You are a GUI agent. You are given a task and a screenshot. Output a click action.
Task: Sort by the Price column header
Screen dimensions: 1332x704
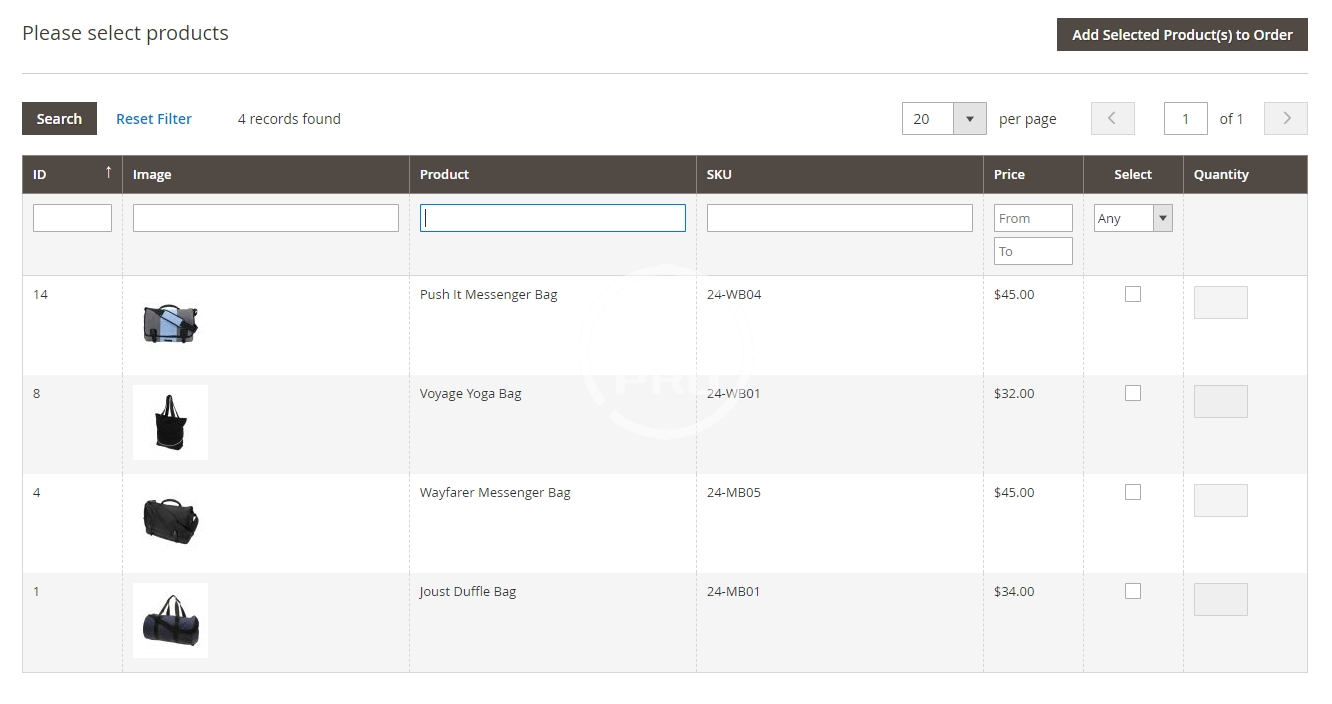click(1009, 174)
